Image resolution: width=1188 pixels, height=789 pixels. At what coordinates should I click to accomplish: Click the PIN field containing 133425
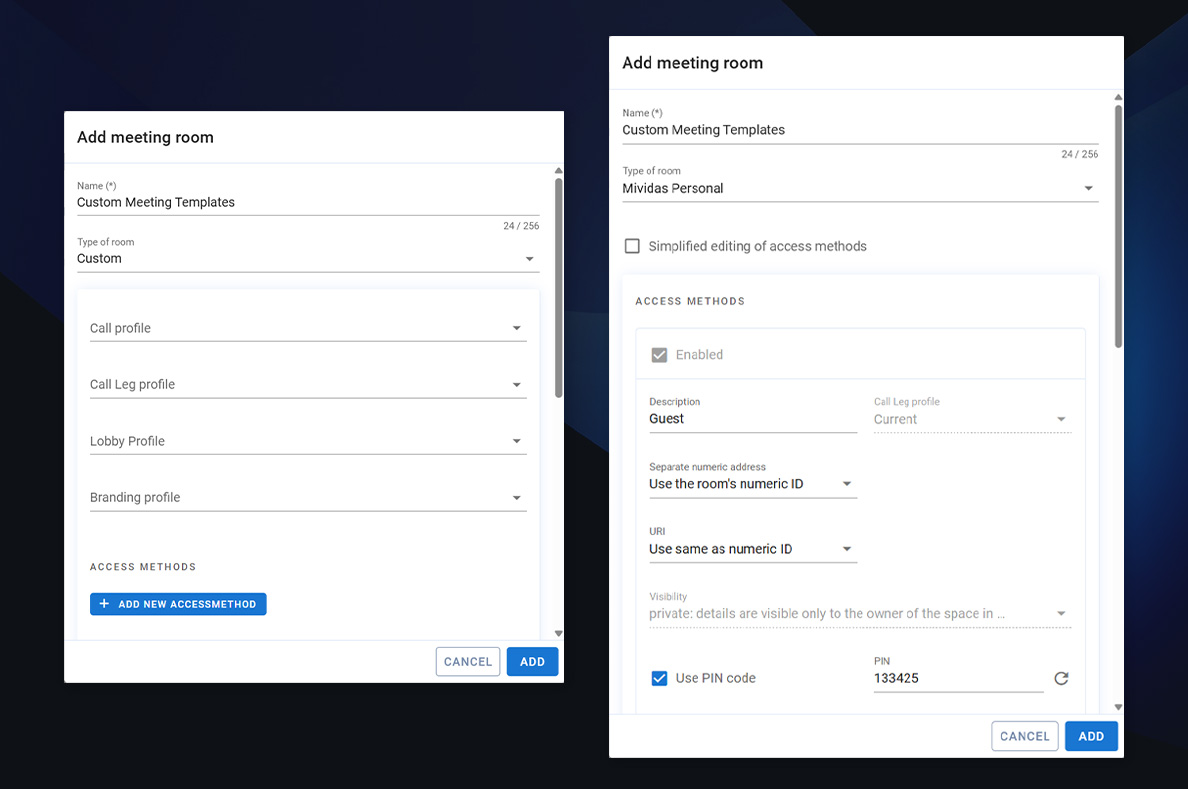pos(957,678)
